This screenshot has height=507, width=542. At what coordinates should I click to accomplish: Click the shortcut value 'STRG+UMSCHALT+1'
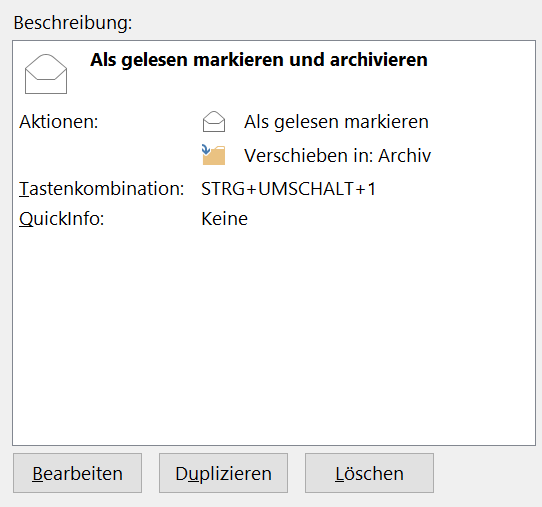[x=288, y=189]
